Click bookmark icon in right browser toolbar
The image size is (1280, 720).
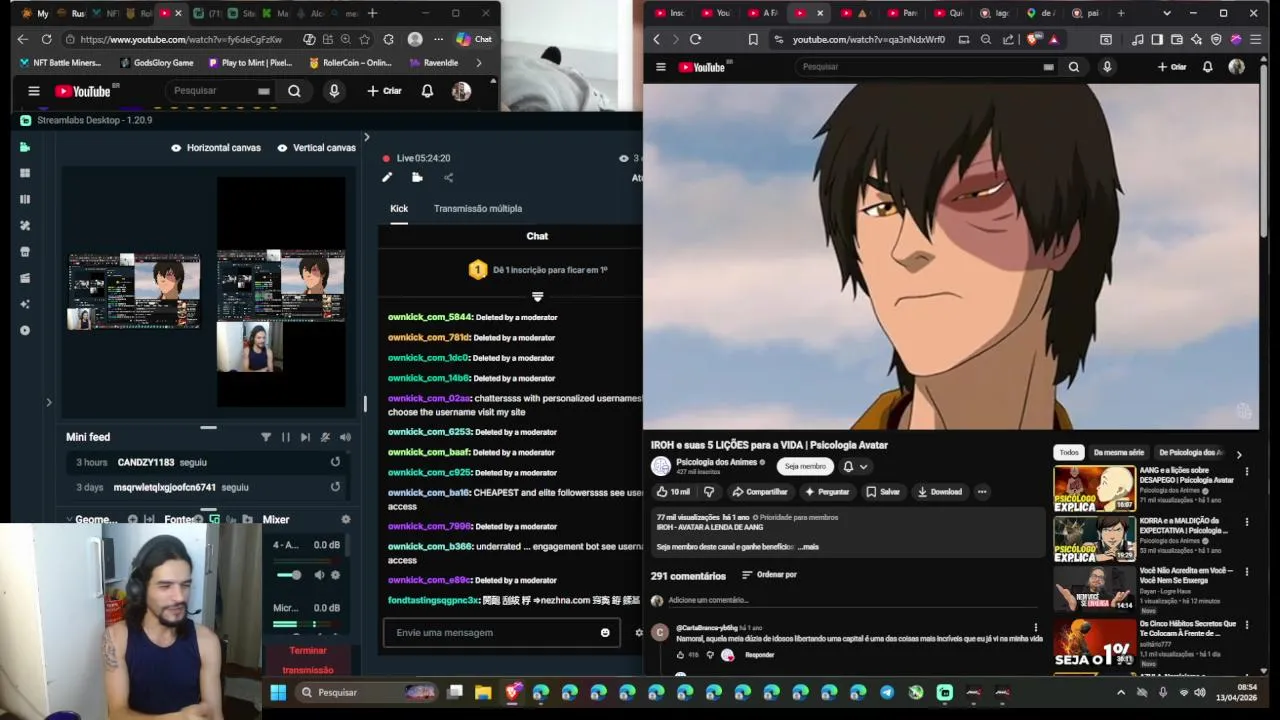[753, 39]
